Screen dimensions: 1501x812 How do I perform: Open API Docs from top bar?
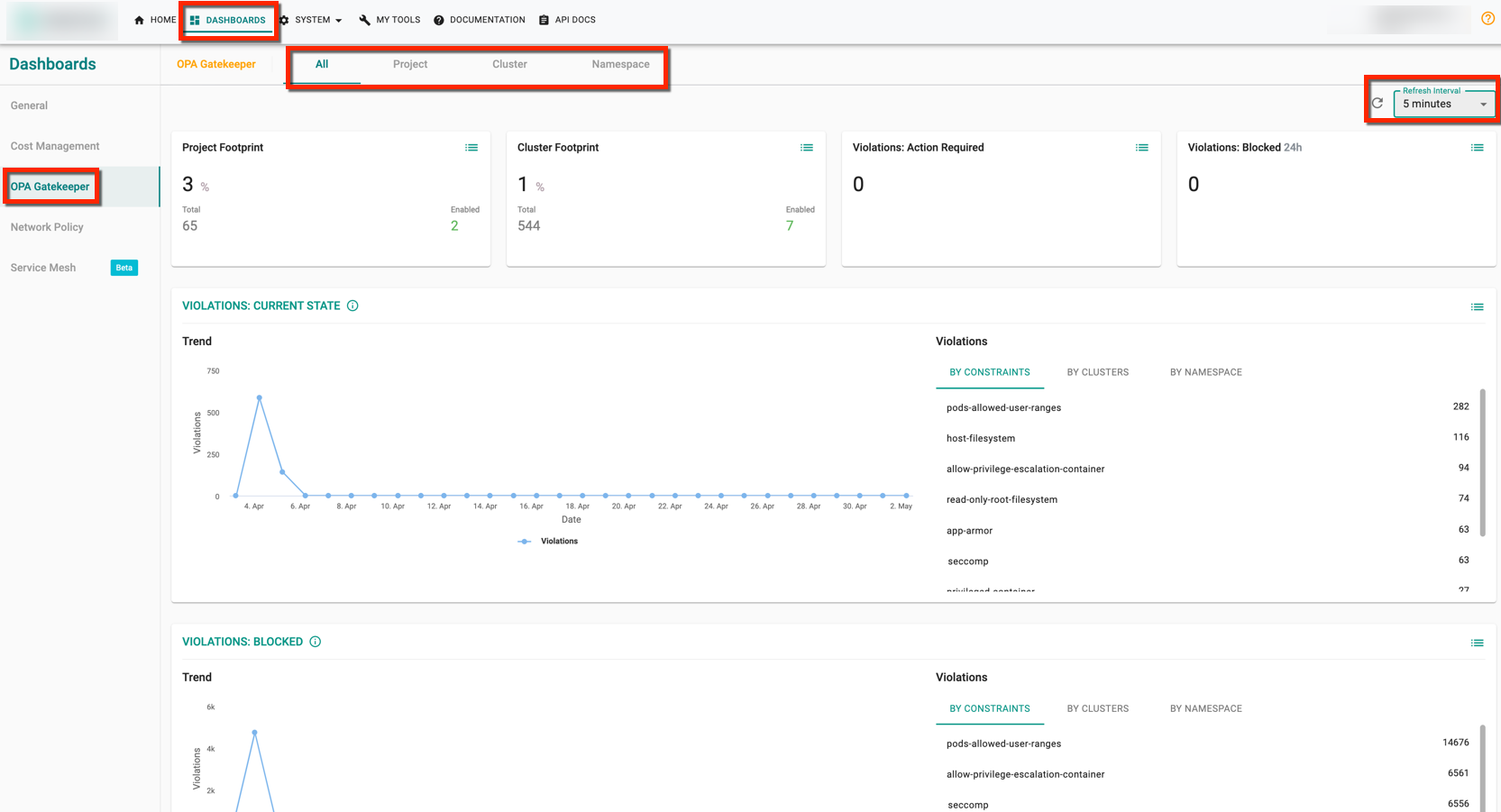[567, 20]
